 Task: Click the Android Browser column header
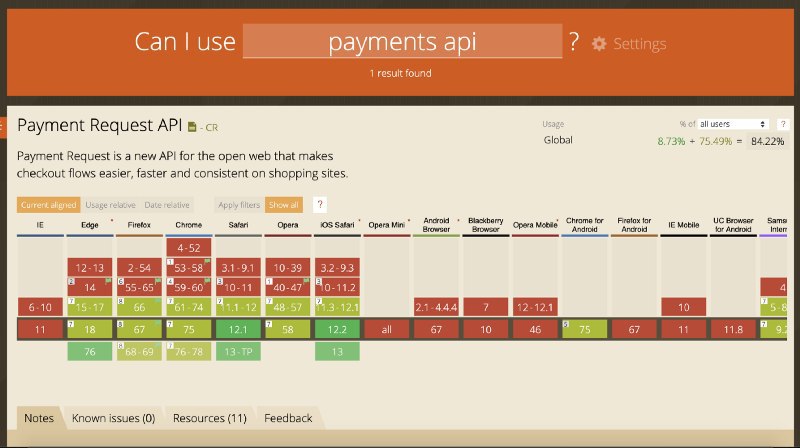point(436,225)
